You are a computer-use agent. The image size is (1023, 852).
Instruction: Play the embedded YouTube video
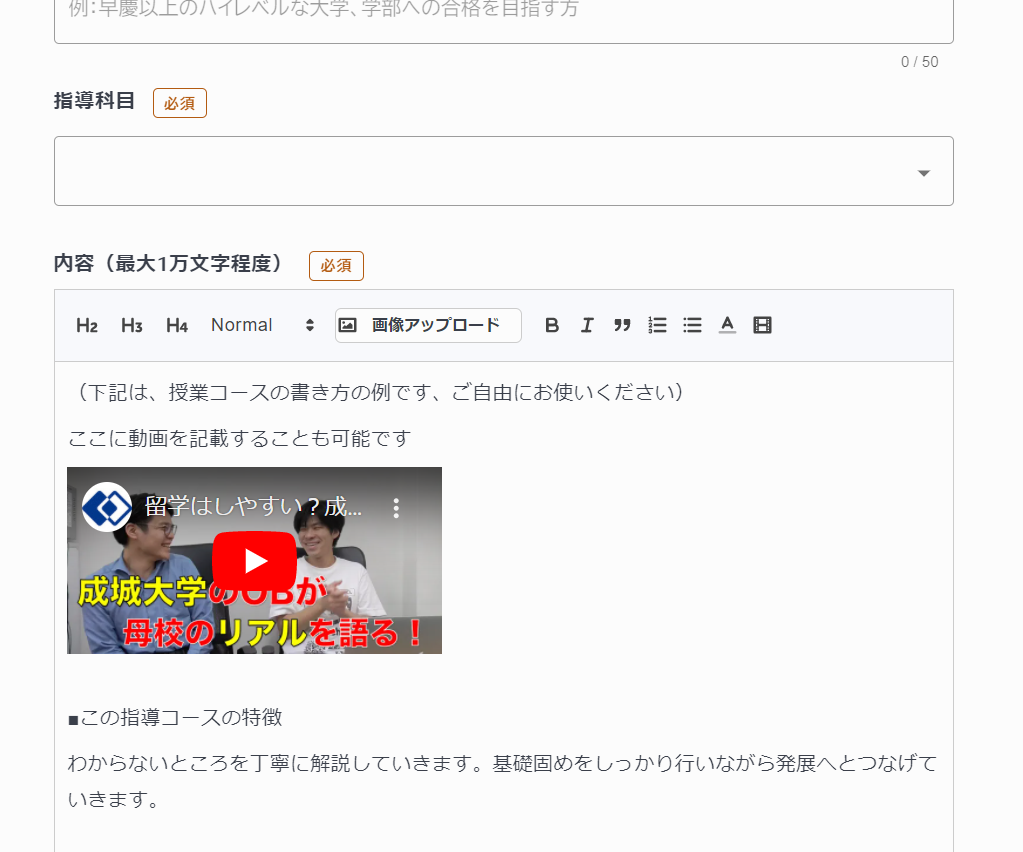pyautogui.click(x=254, y=561)
